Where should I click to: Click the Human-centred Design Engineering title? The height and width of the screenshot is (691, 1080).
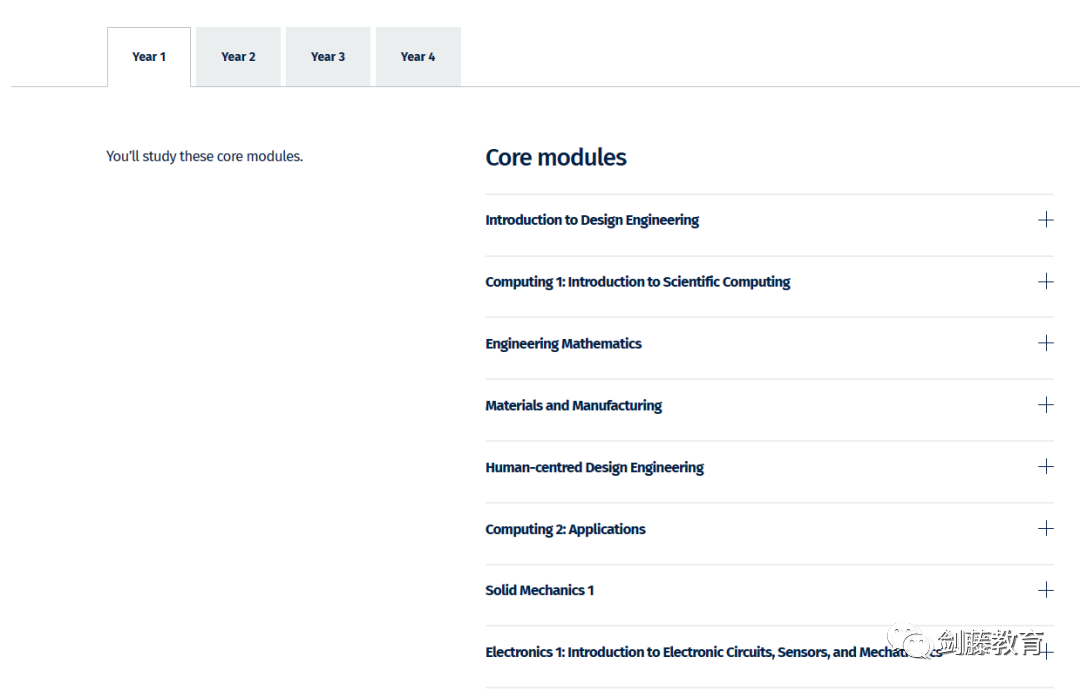coord(594,468)
